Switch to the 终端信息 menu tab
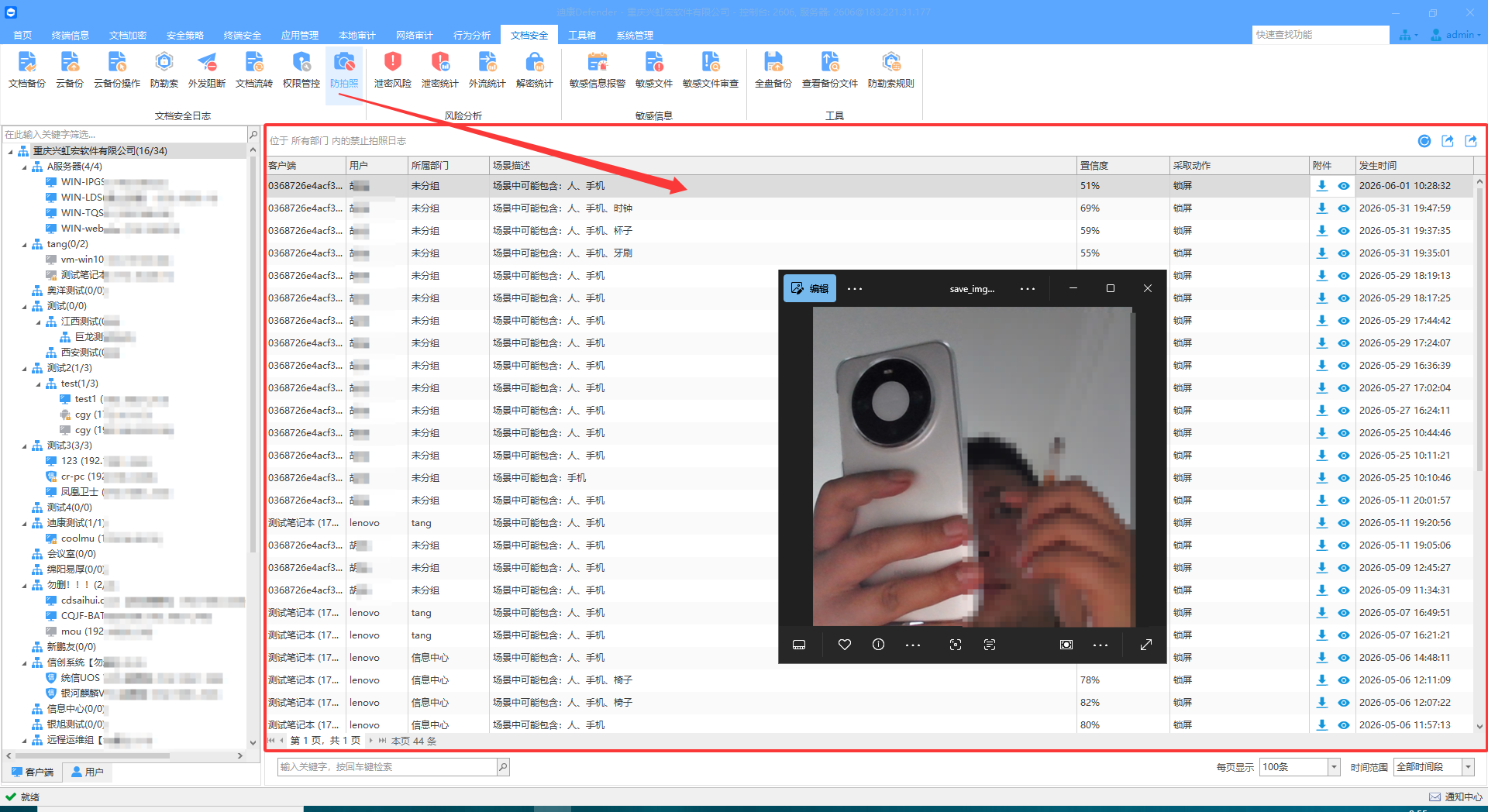Image resolution: width=1488 pixels, height=812 pixels. (71, 35)
